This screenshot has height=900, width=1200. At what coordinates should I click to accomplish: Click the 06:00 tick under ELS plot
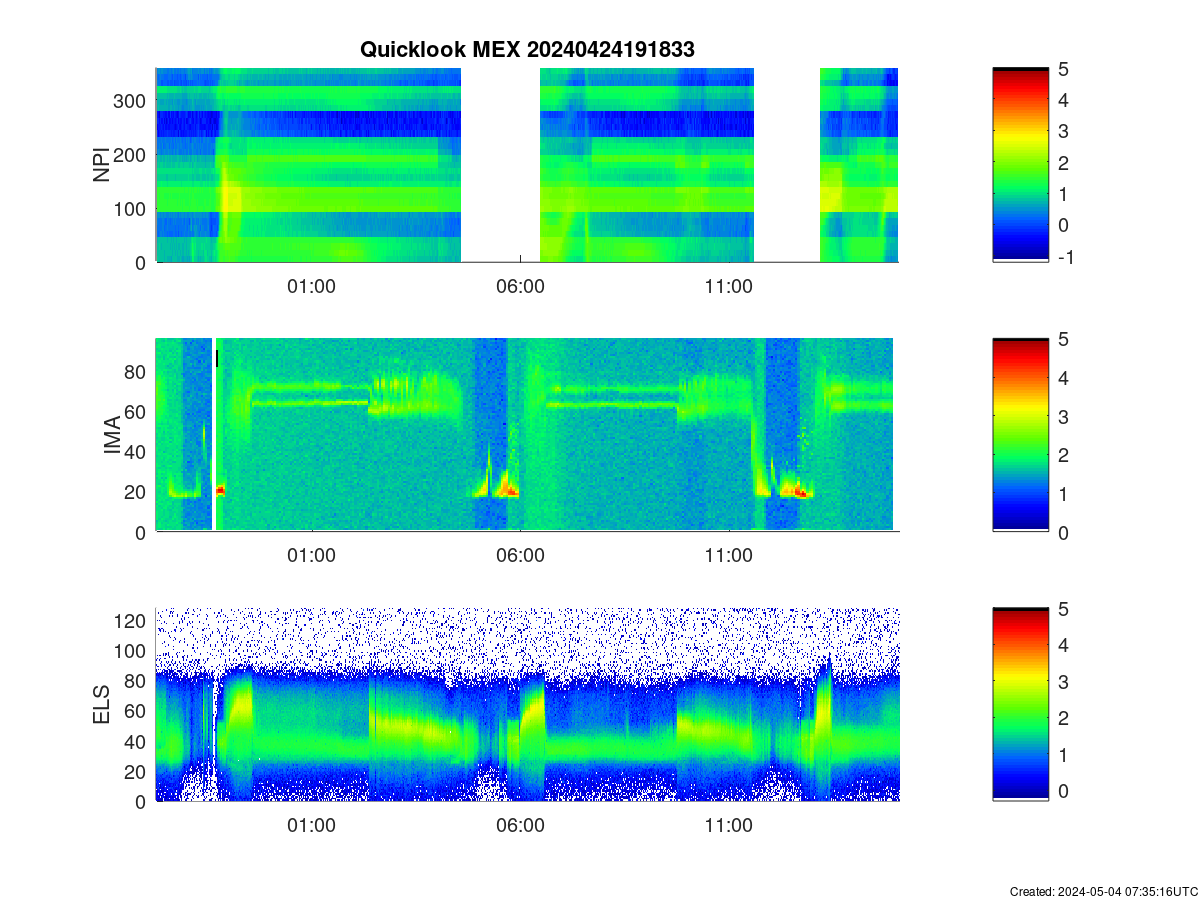(520, 826)
